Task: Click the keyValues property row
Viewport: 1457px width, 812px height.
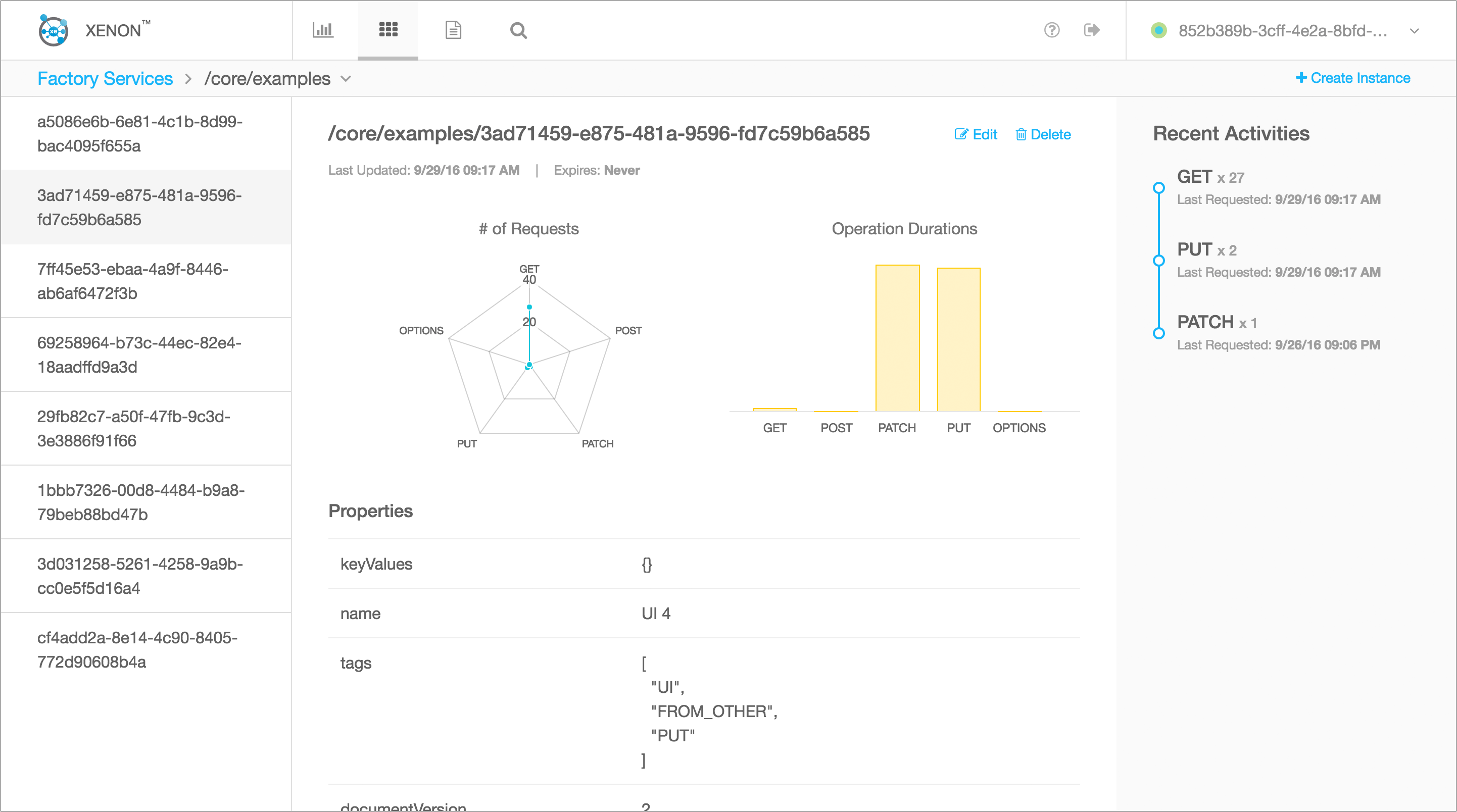Action: (x=704, y=564)
